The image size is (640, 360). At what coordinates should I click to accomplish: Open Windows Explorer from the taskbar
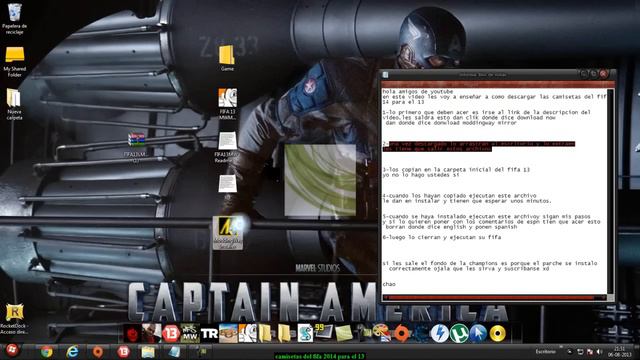click(x=148, y=351)
